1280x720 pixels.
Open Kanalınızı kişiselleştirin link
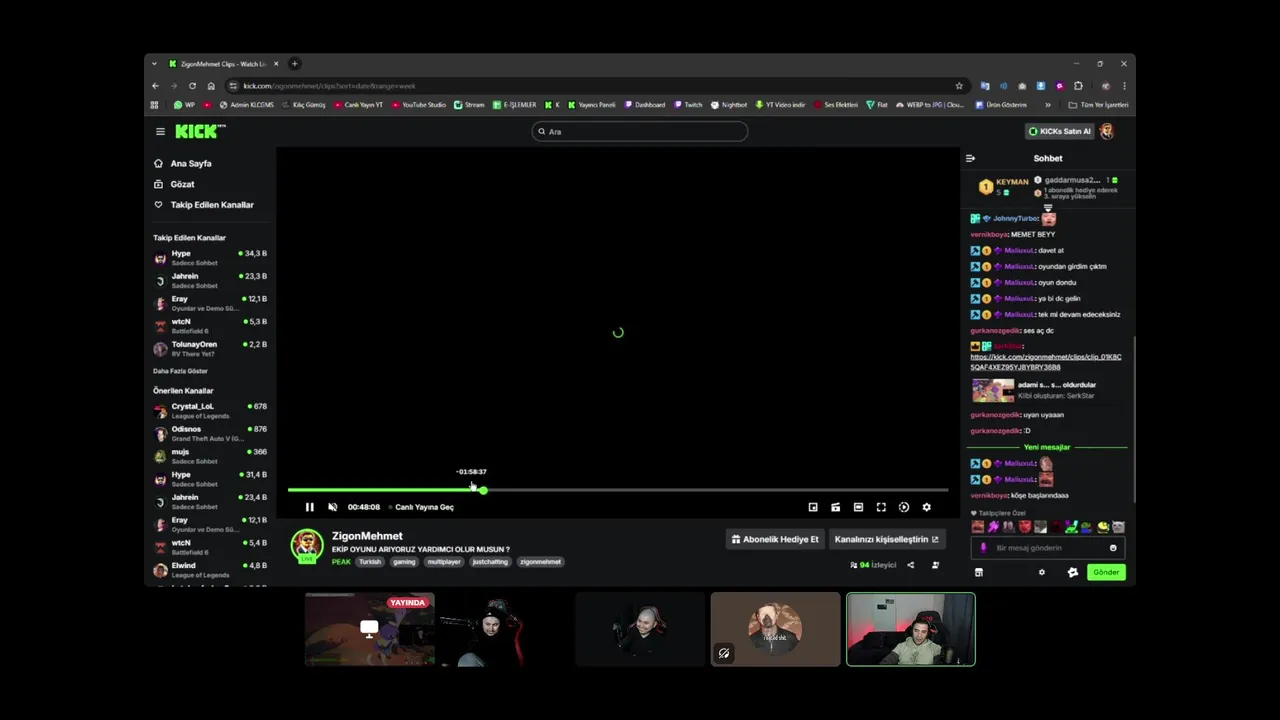pos(887,539)
